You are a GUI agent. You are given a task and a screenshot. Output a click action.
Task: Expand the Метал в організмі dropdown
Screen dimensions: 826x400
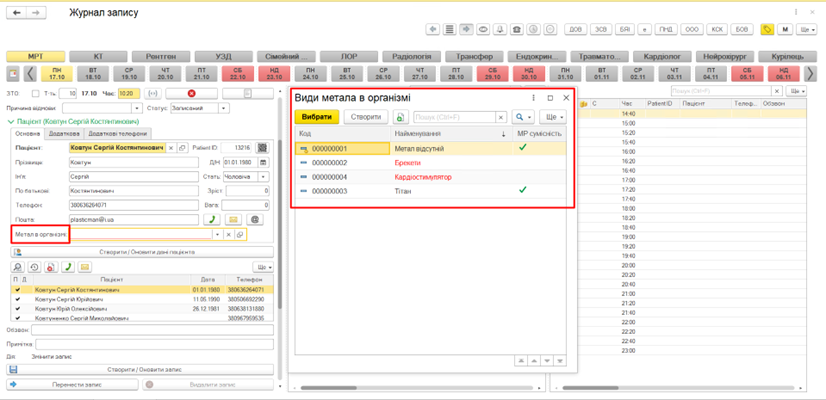click(x=218, y=235)
